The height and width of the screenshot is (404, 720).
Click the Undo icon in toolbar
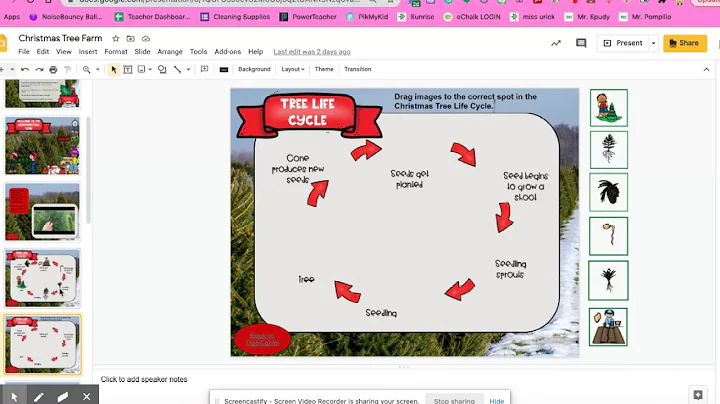[x=25, y=69]
